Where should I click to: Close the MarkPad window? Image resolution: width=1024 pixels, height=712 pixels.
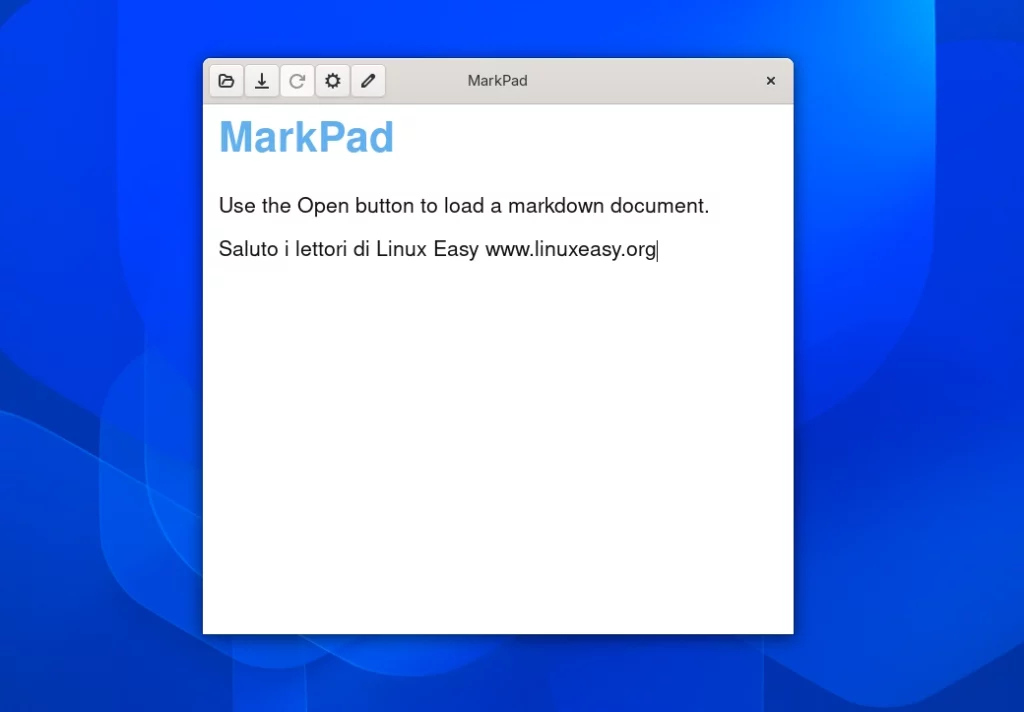[x=771, y=80]
